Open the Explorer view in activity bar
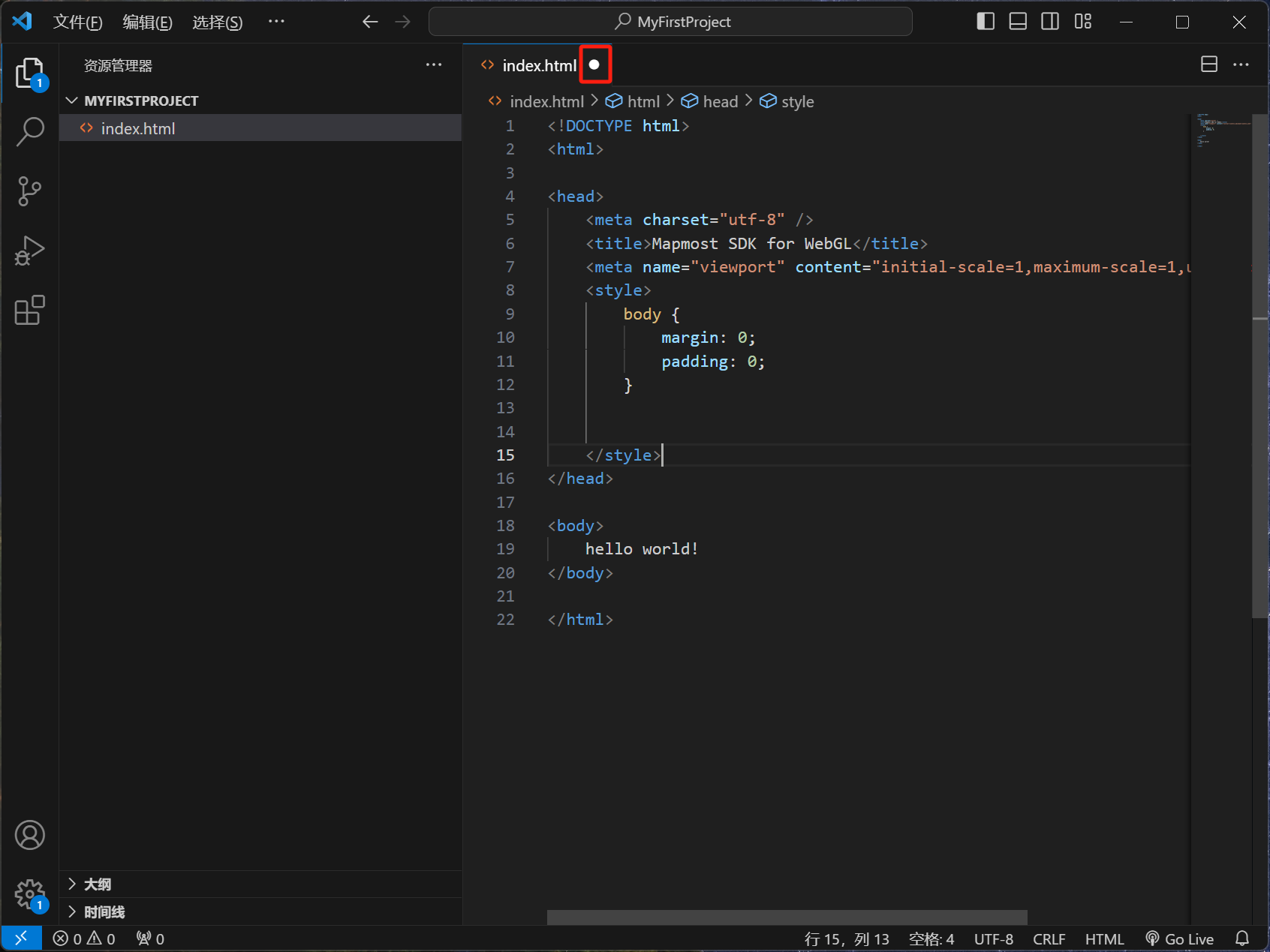1270x952 pixels. (30, 73)
